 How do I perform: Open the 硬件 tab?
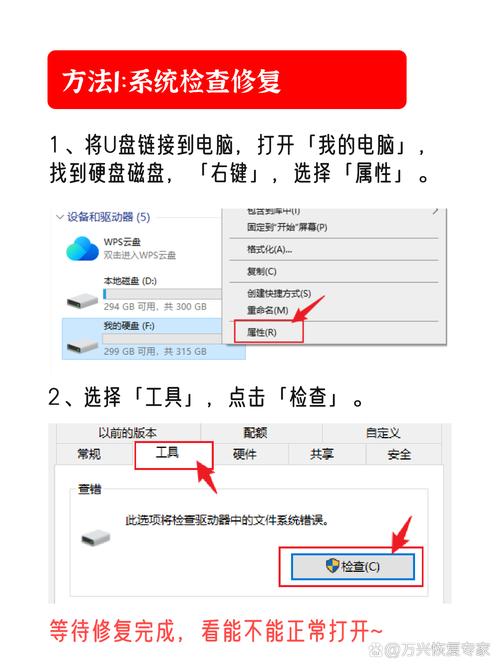click(x=244, y=455)
